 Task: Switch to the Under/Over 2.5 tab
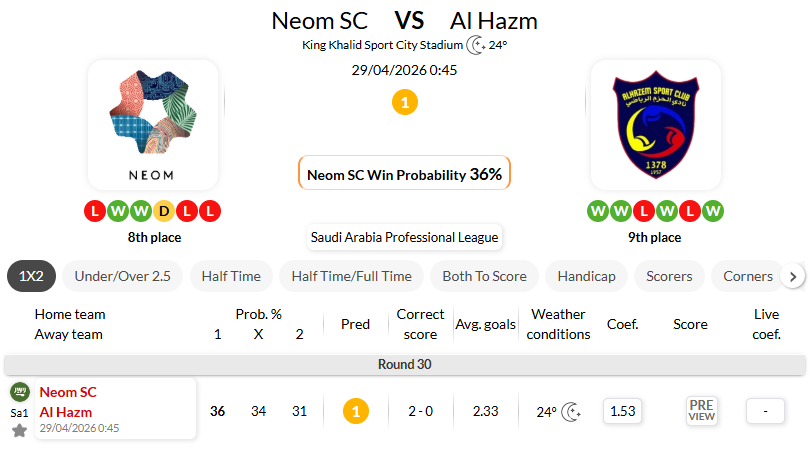point(122,276)
